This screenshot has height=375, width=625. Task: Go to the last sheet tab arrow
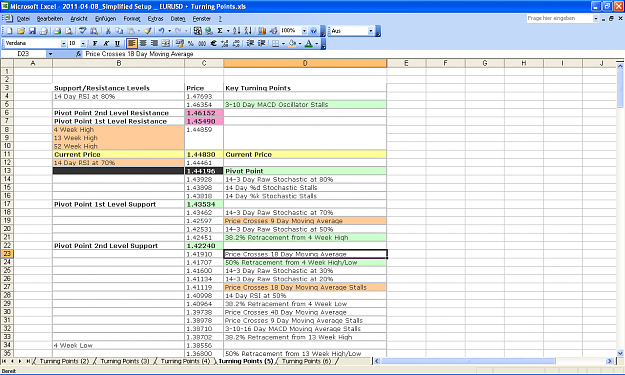click(x=28, y=361)
